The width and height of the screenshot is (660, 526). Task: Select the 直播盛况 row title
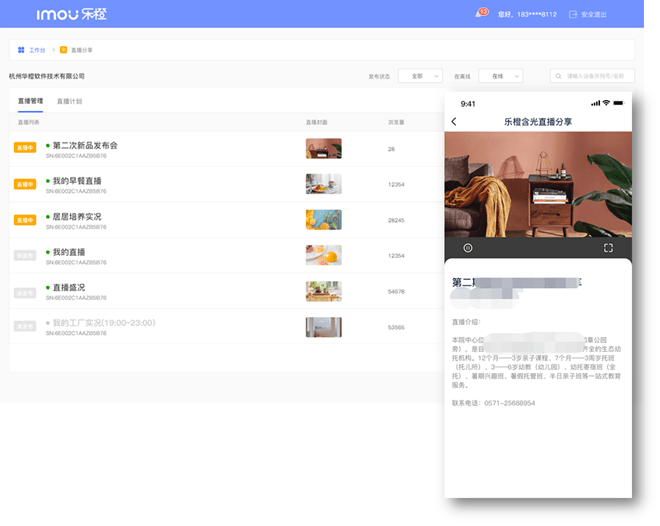[69, 287]
